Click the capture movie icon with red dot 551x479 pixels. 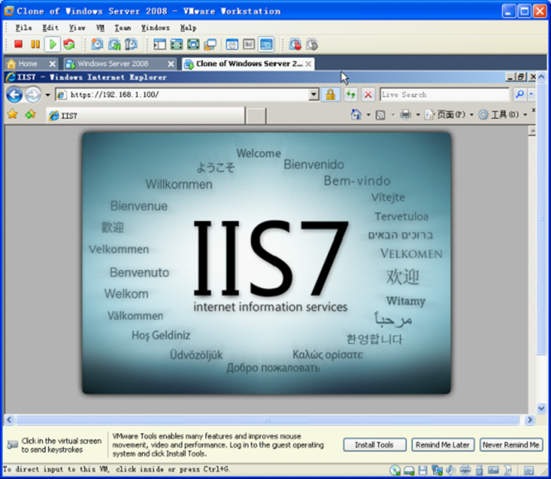click(295, 44)
